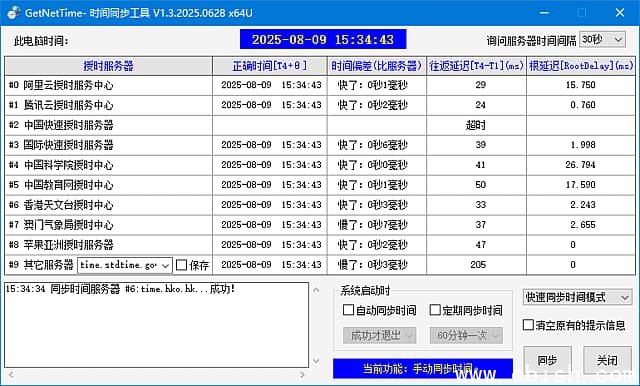Screen dimensions: 640x386
Task: Click root delay value 15.750
Action: 580,85
